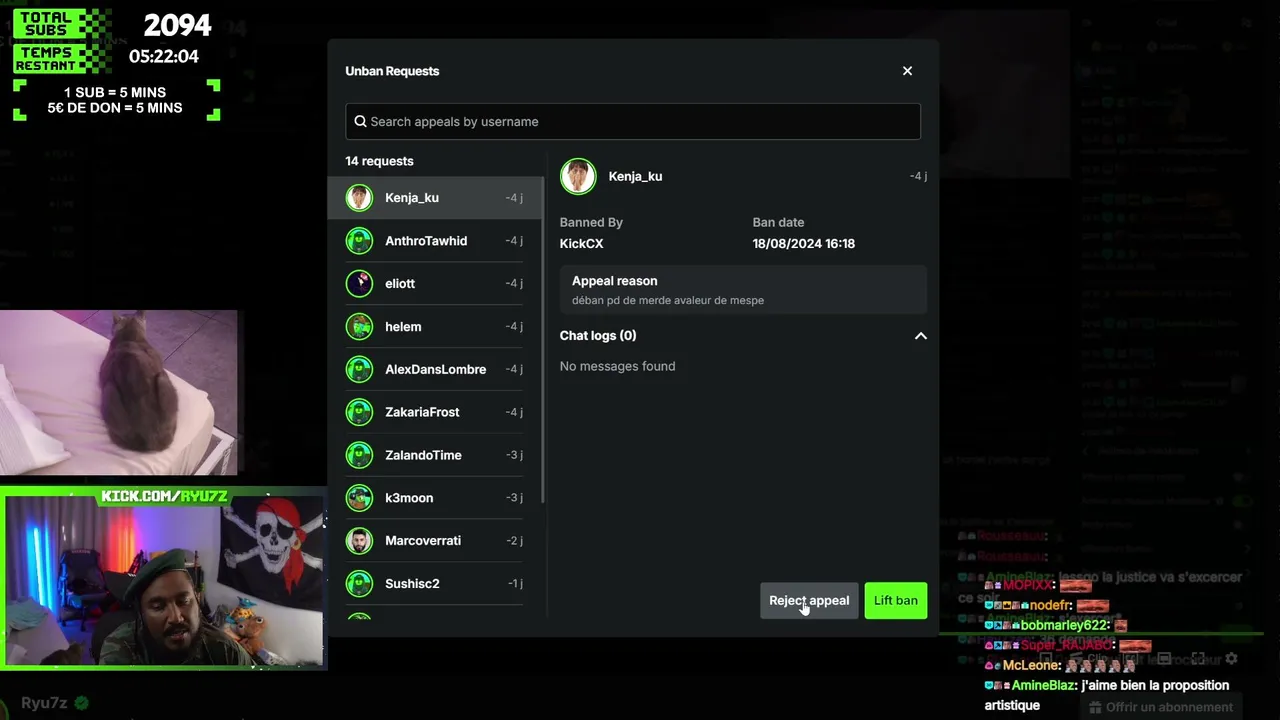
Task: Click the "Chat logs (0)" heading
Action: click(598, 336)
